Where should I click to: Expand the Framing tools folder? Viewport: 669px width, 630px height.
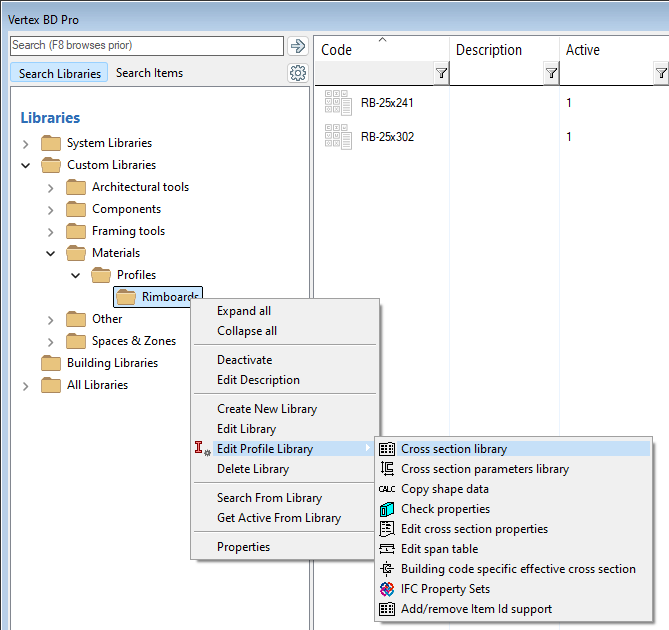[51, 232]
